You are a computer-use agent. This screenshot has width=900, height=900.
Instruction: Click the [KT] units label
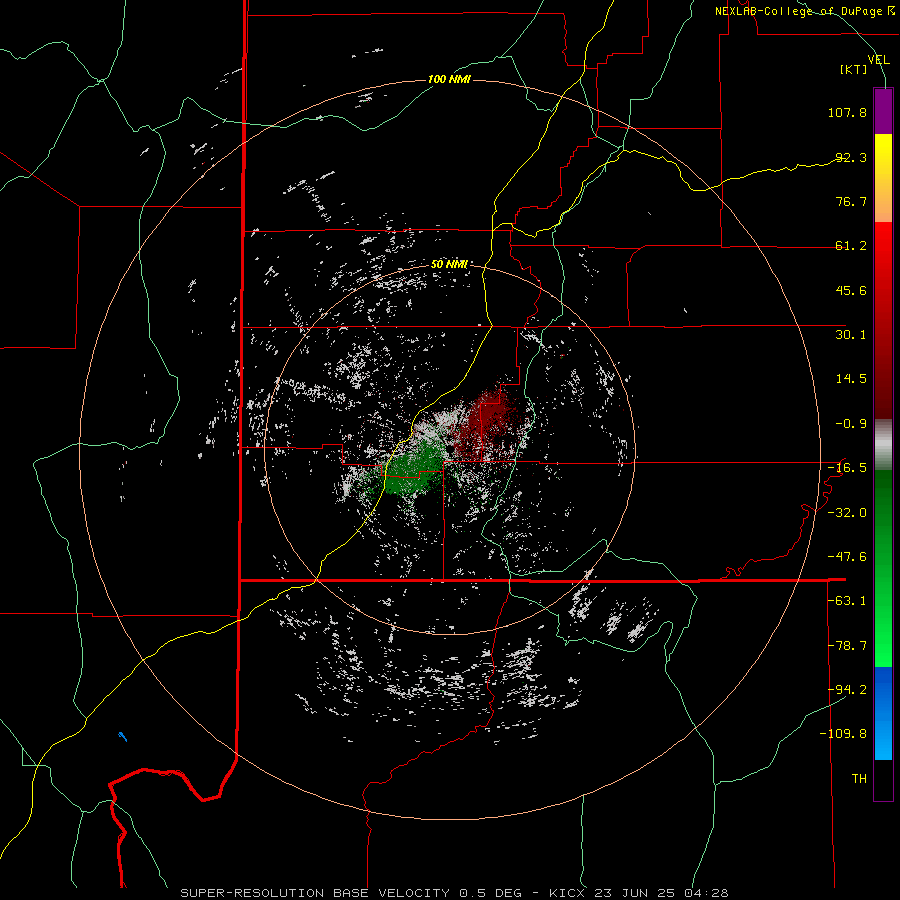(854, 69)
